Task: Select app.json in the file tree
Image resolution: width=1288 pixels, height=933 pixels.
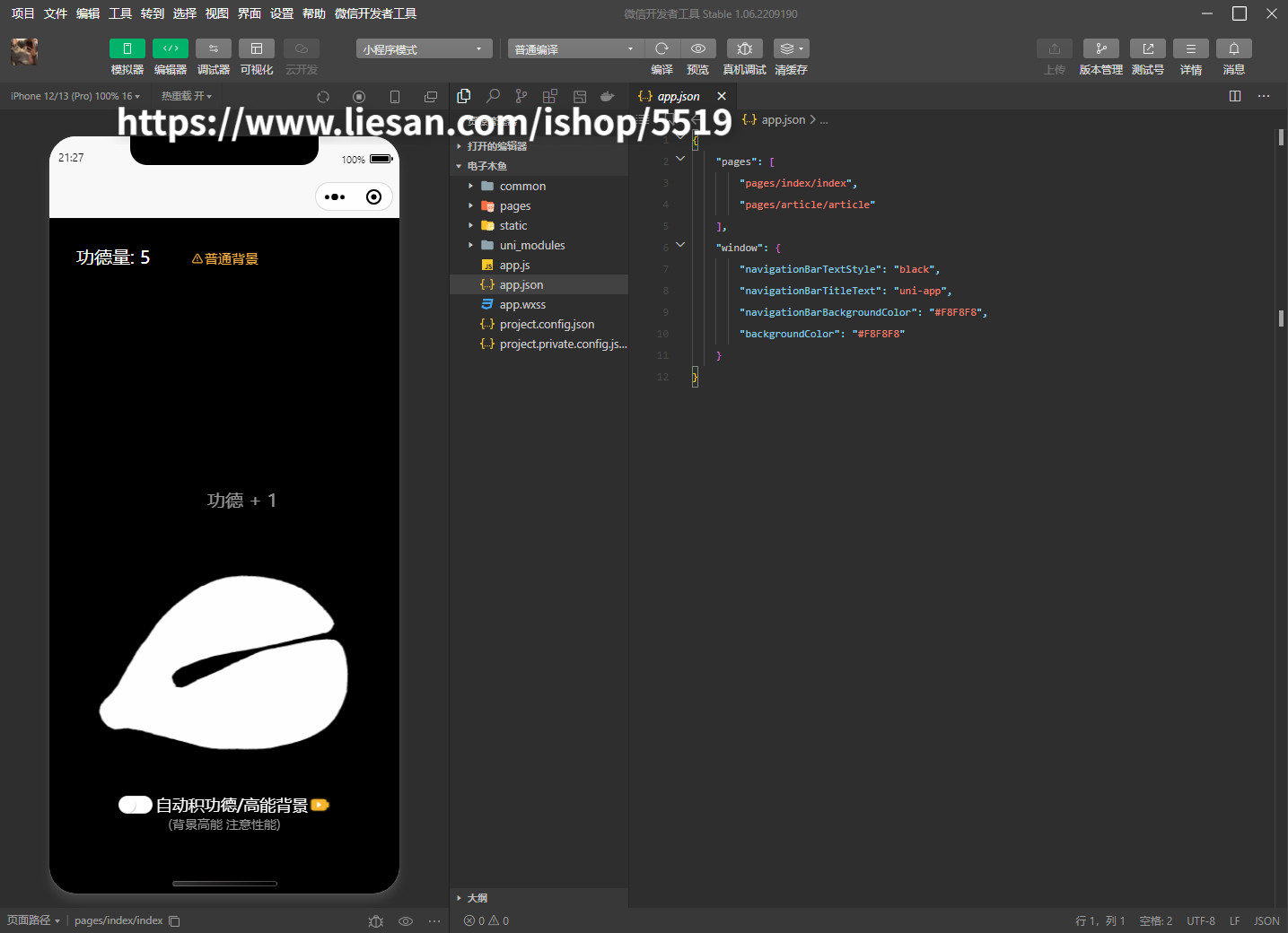Action: click(539, 284)
